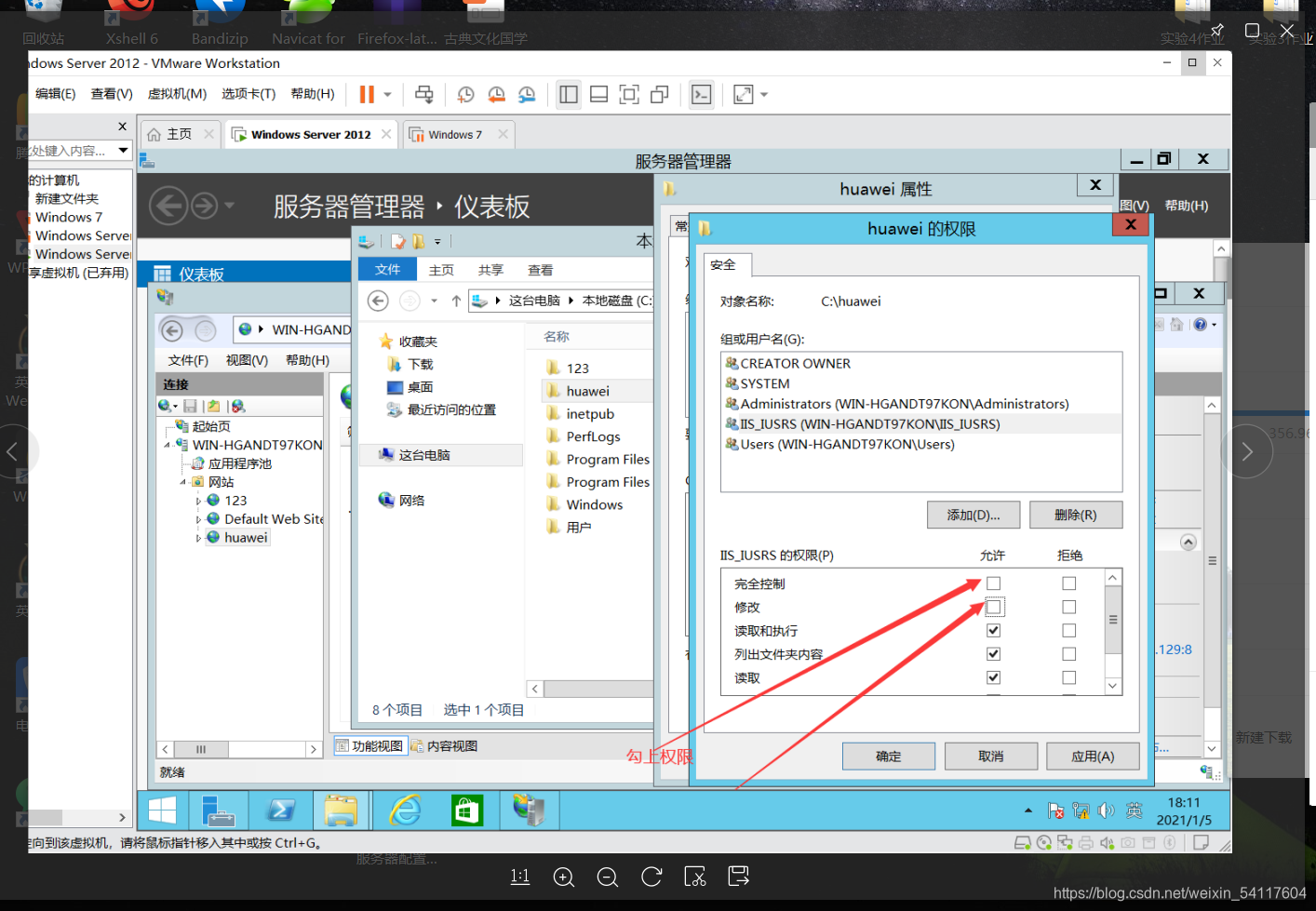Uncheck Allow for Read and execute permission
This screenshot has height=911, width=1316.
(993, 630)
